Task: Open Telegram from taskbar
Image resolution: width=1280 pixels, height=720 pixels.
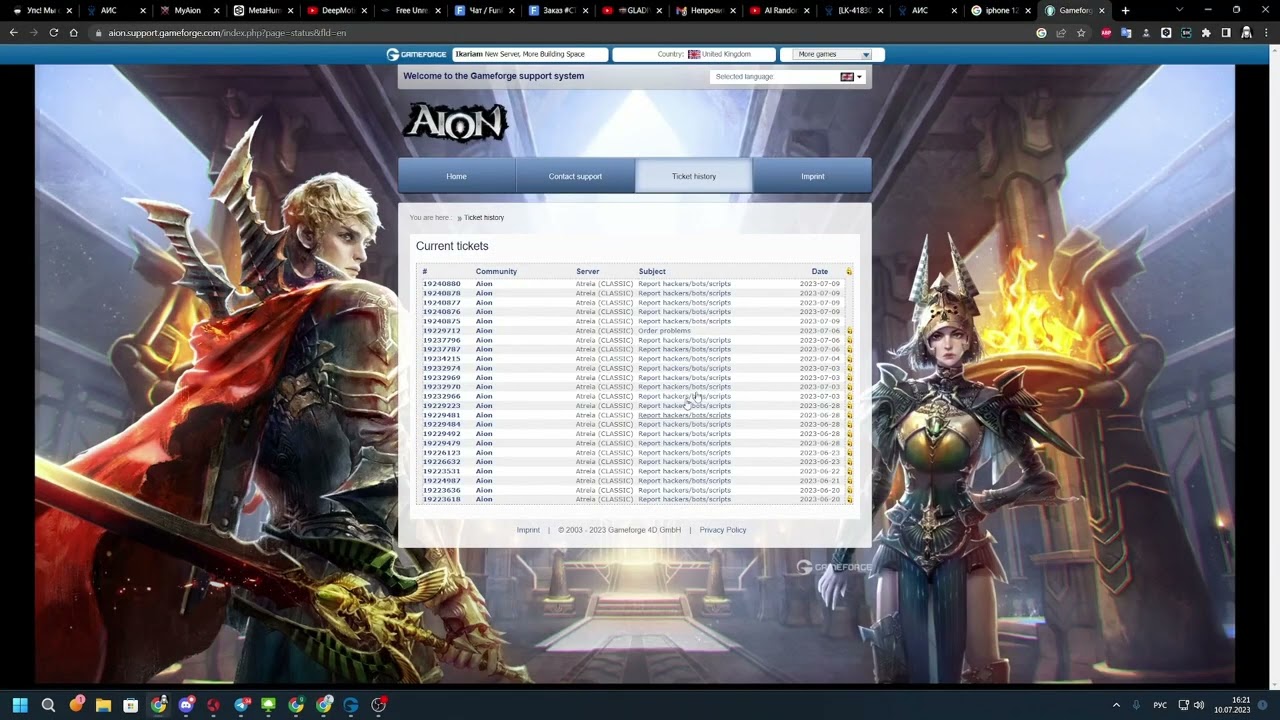Action: 241,705
